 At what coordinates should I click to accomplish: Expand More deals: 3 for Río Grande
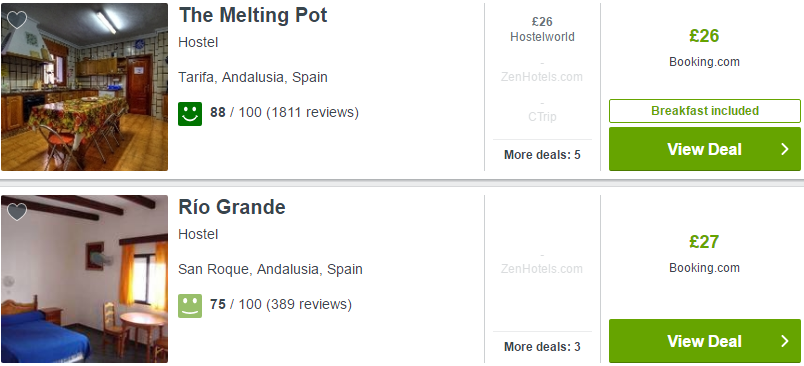[x=542, y=347]
